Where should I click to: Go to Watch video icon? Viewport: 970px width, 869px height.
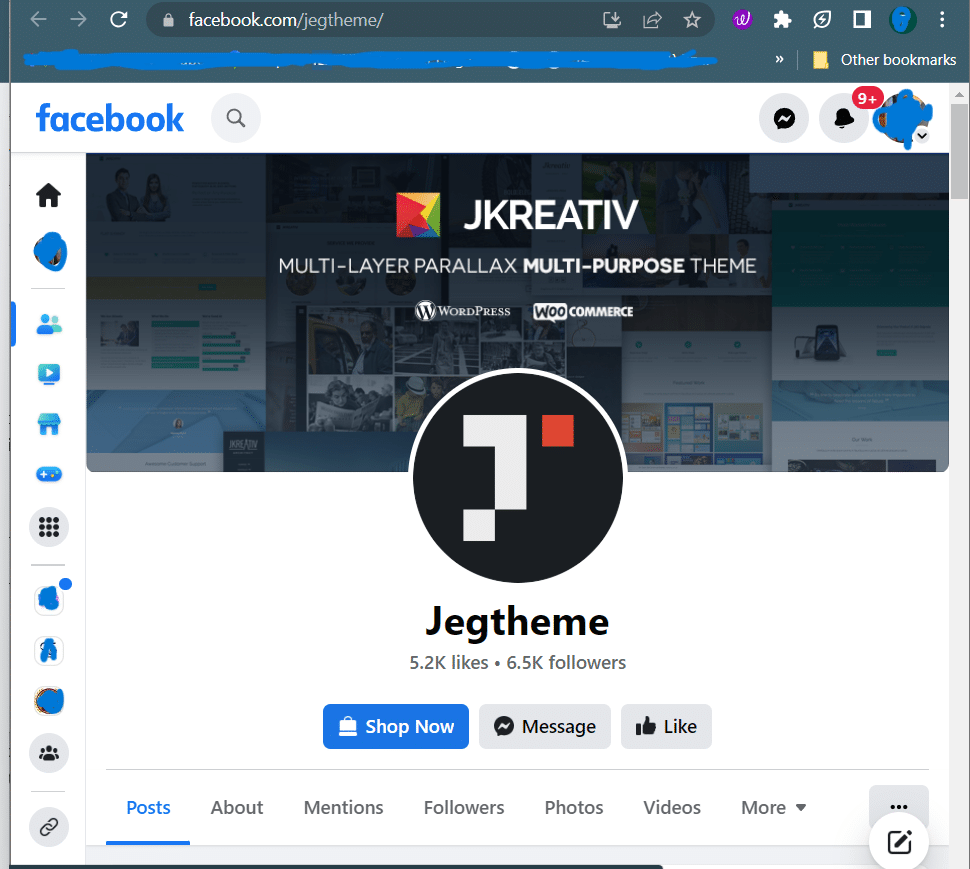click(49, 374)
